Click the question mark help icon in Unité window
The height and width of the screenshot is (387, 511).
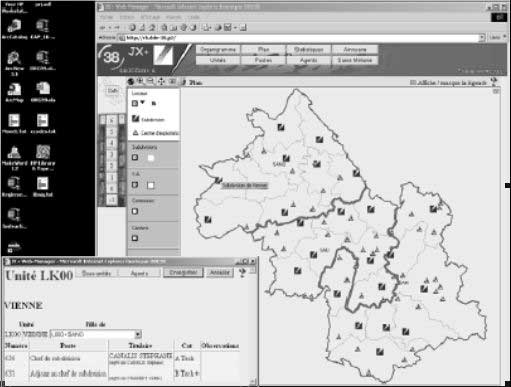[242, 273]
